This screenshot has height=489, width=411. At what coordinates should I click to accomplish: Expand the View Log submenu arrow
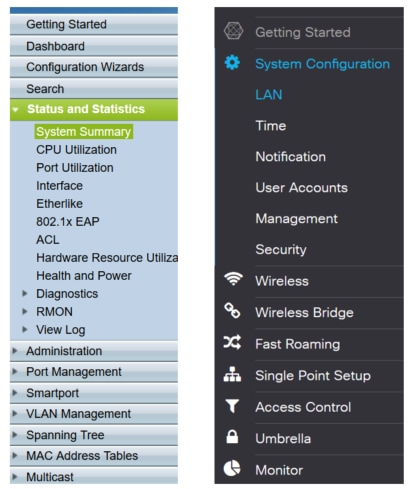pyautogui.click(x=25, y=329)
